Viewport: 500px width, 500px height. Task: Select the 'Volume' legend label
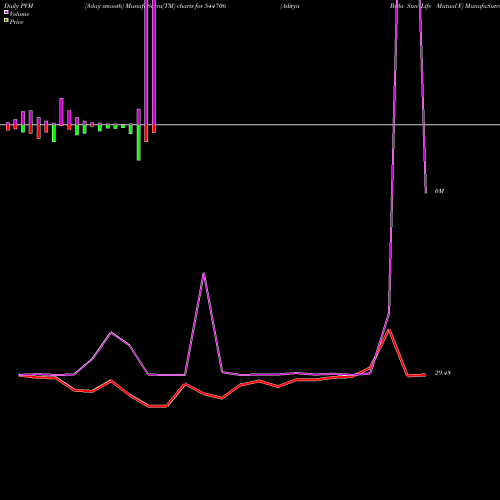19,14
